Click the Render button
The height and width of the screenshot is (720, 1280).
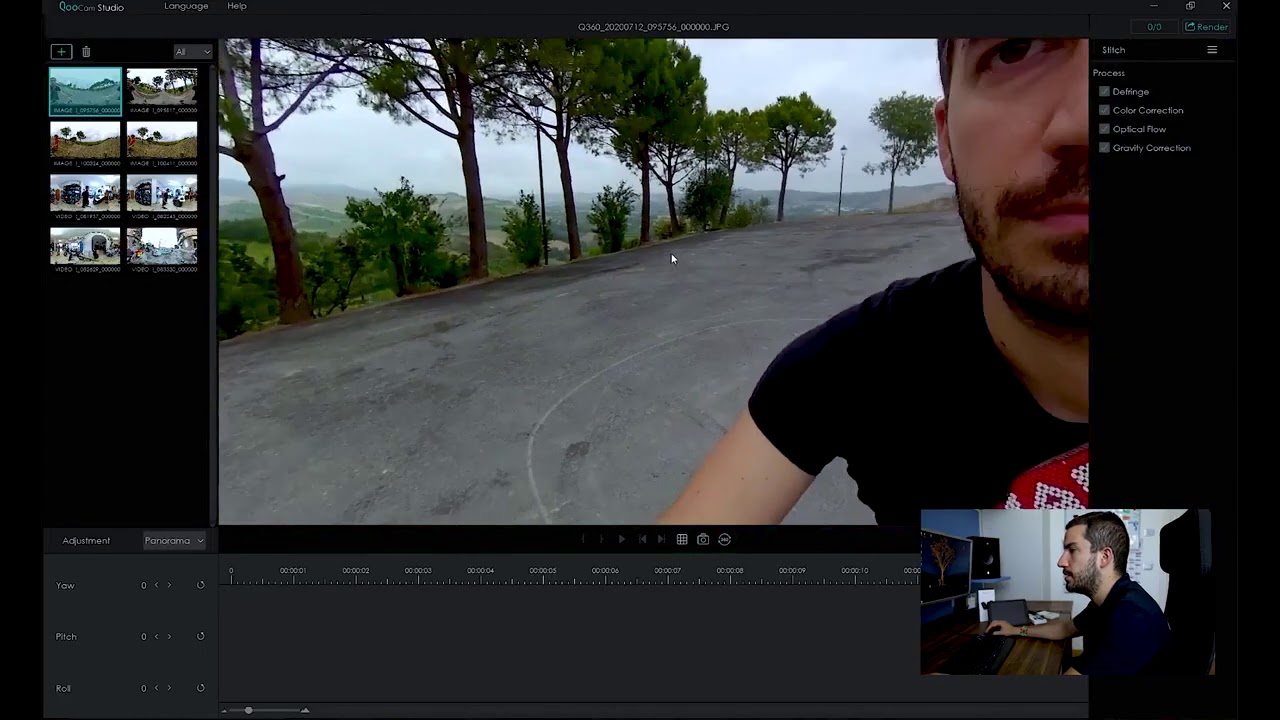pyautogui.click(x=1207, y=27)
